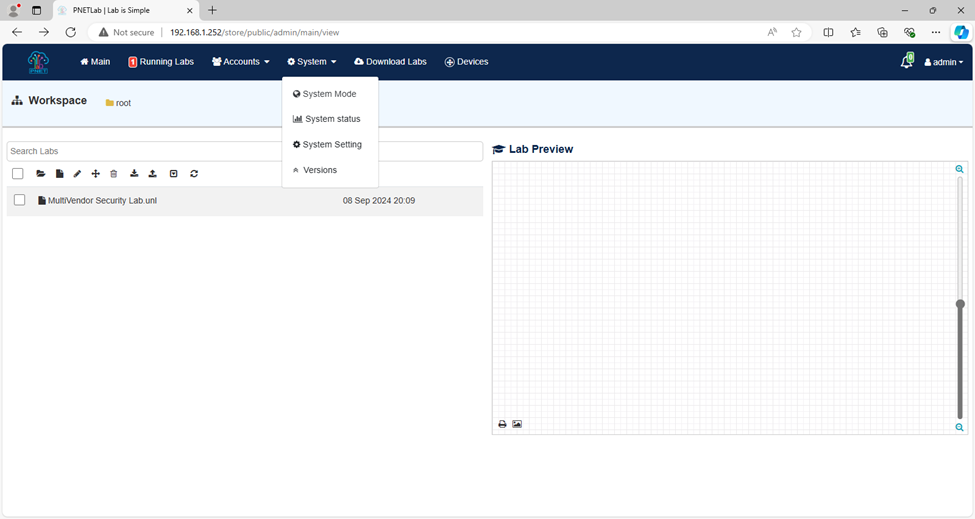The image size is (975, 519).
Task: Click the move arrows icon
Action: [x=95, y=173]
